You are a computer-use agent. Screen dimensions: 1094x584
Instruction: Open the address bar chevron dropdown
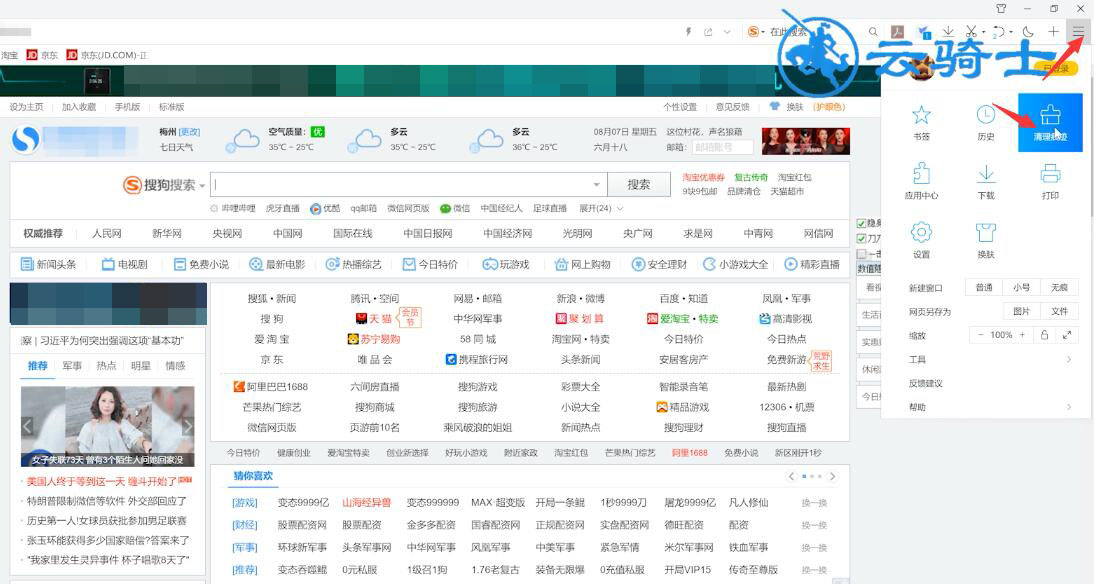point(728,31)
